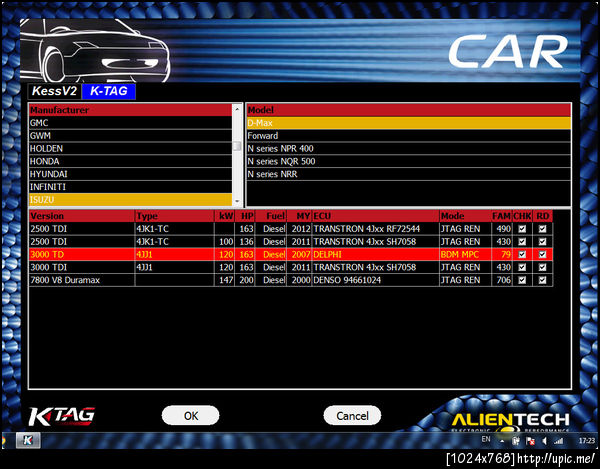This screenshot has width=600, height=469.
Task: Toggle RD checkbox for 2500 TDI 2011 row
Action: tap(542, 241)
